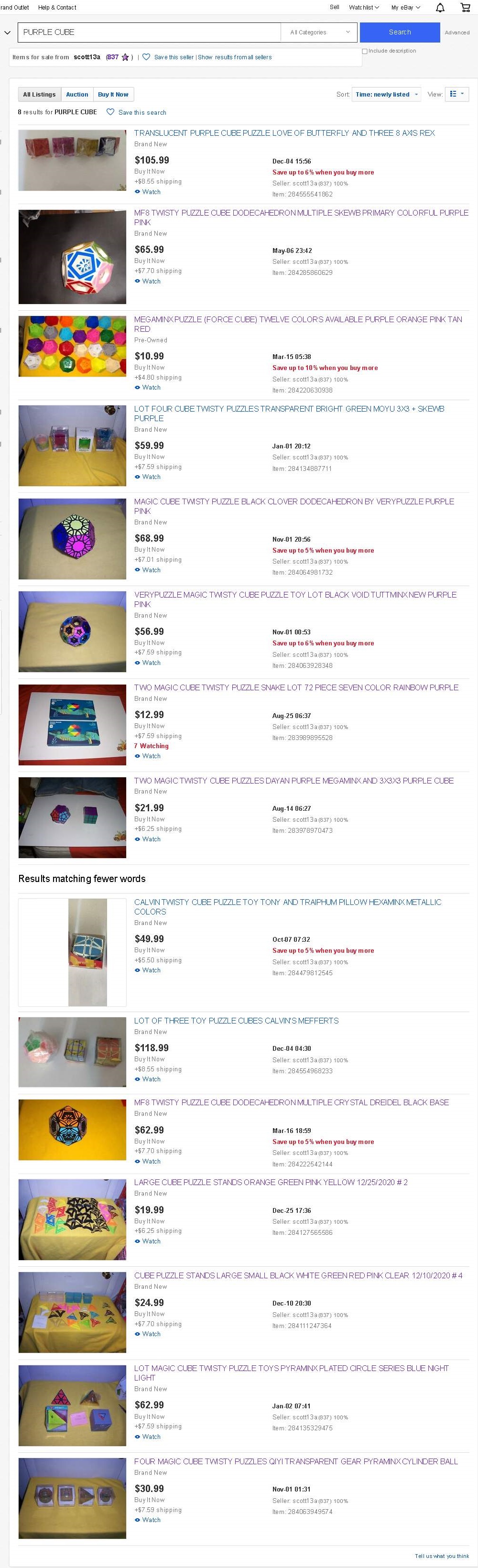The height and width of the screenshot is (1568, 478).
Task: Click the blue Search button
Action: click(400, 32)
